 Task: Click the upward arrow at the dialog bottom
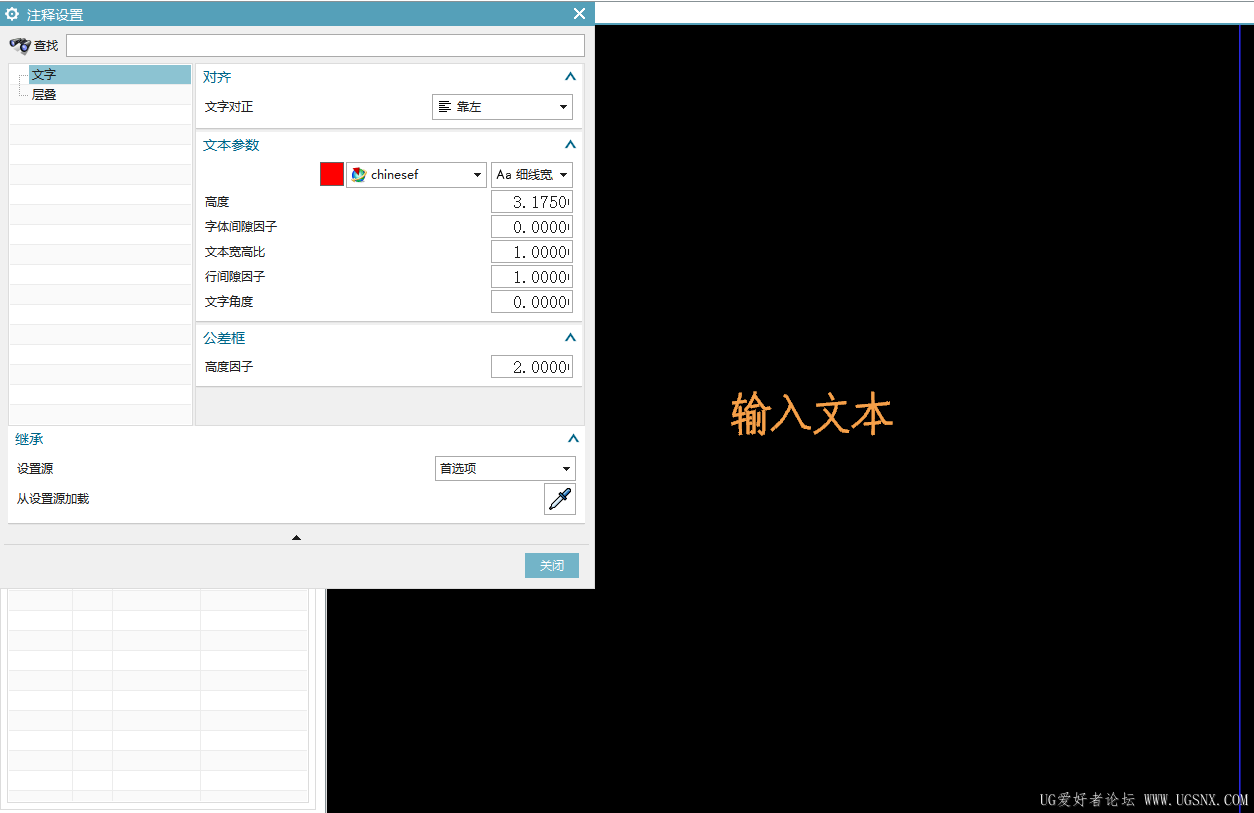(x=296, y=537)
